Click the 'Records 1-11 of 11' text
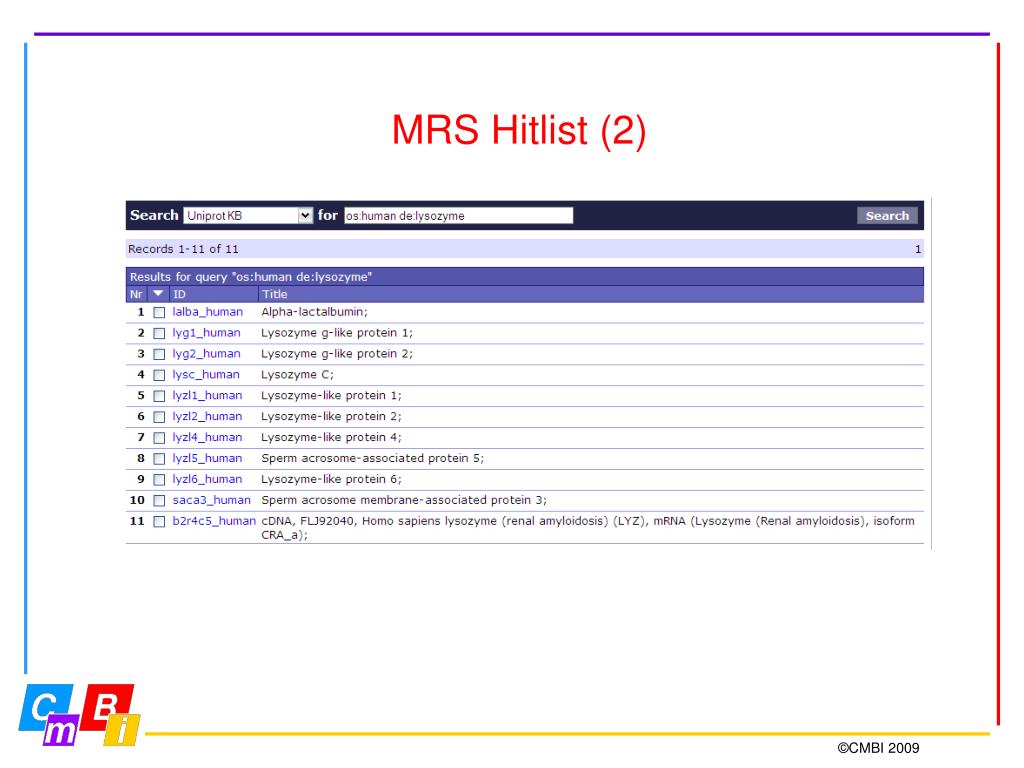The image size is (1024, 768). tap(184, 249)
